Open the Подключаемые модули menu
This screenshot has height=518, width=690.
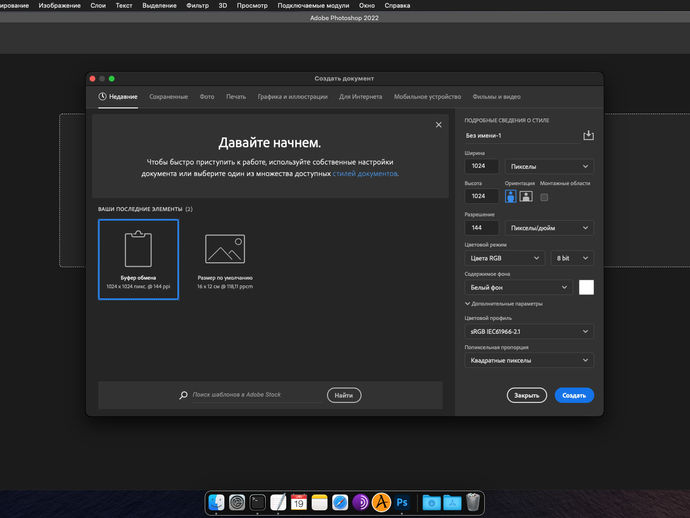click(313, 5)
